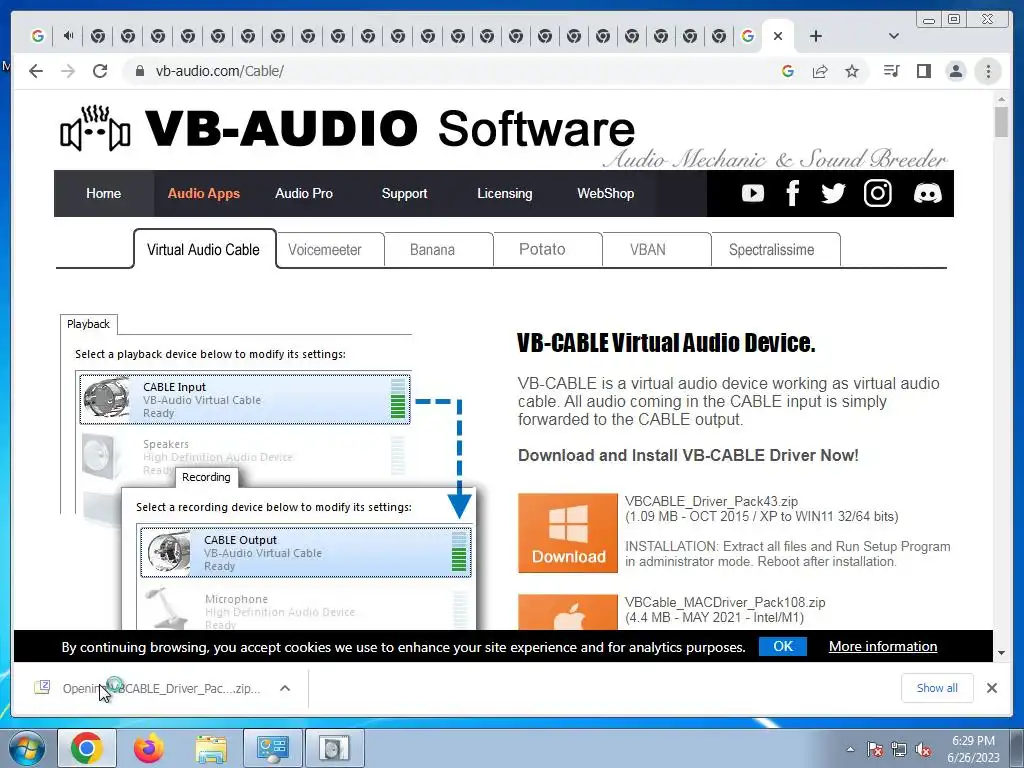
Task: Click the scrollbar down arrow
Action: pos(1001,652)
